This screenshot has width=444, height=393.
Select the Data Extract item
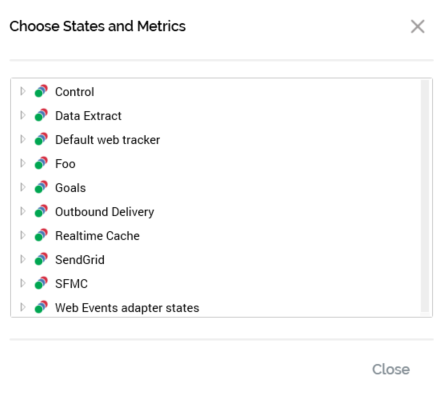(88, 116)
